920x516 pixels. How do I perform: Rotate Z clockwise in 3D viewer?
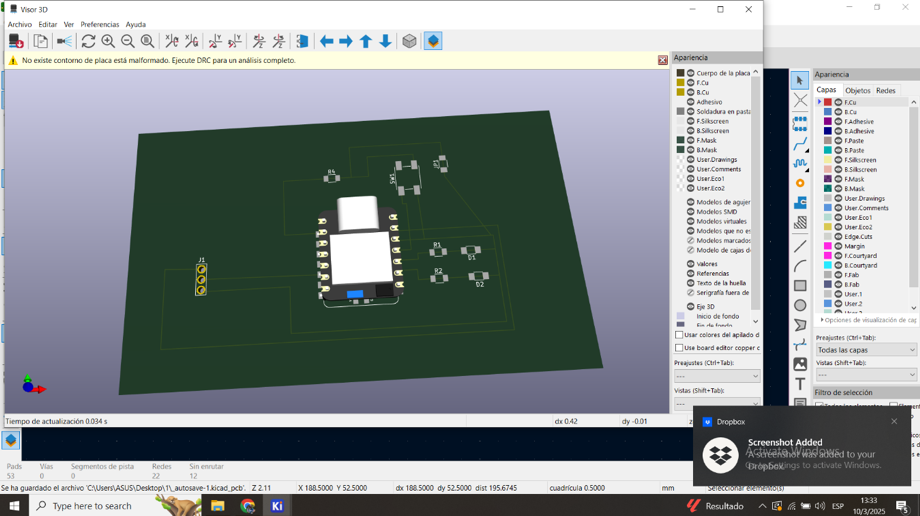[x=259, y=41]
